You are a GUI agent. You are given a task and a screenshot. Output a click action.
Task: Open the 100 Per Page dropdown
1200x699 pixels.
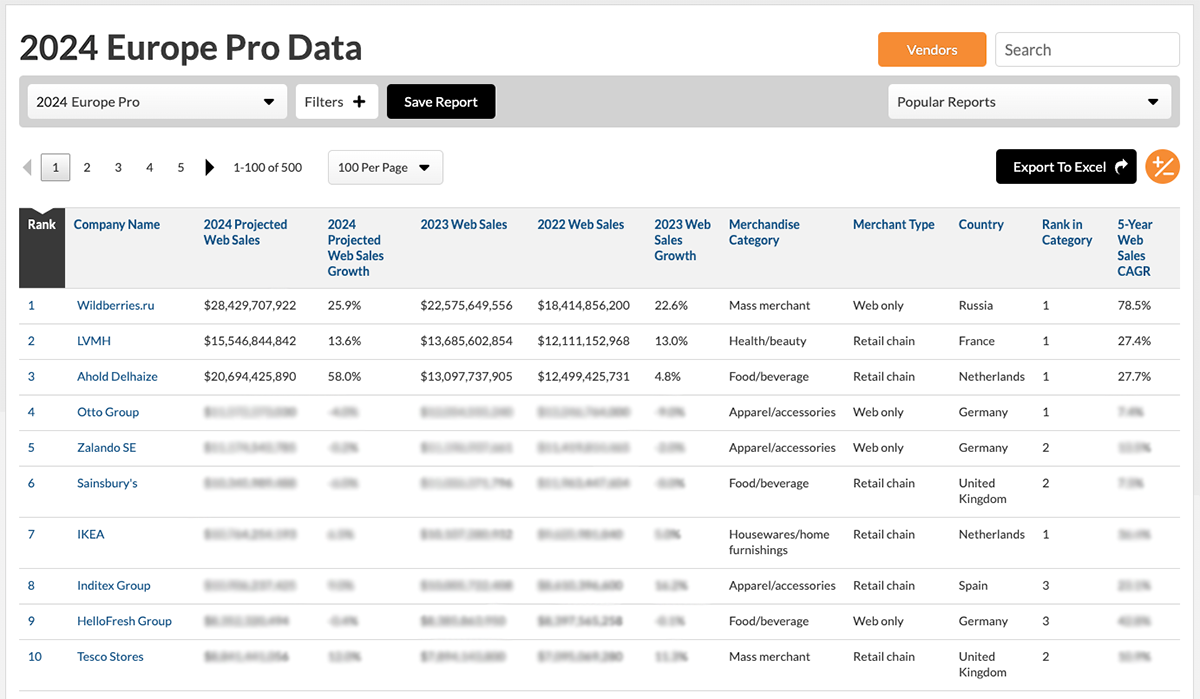[x=385, y=168]
